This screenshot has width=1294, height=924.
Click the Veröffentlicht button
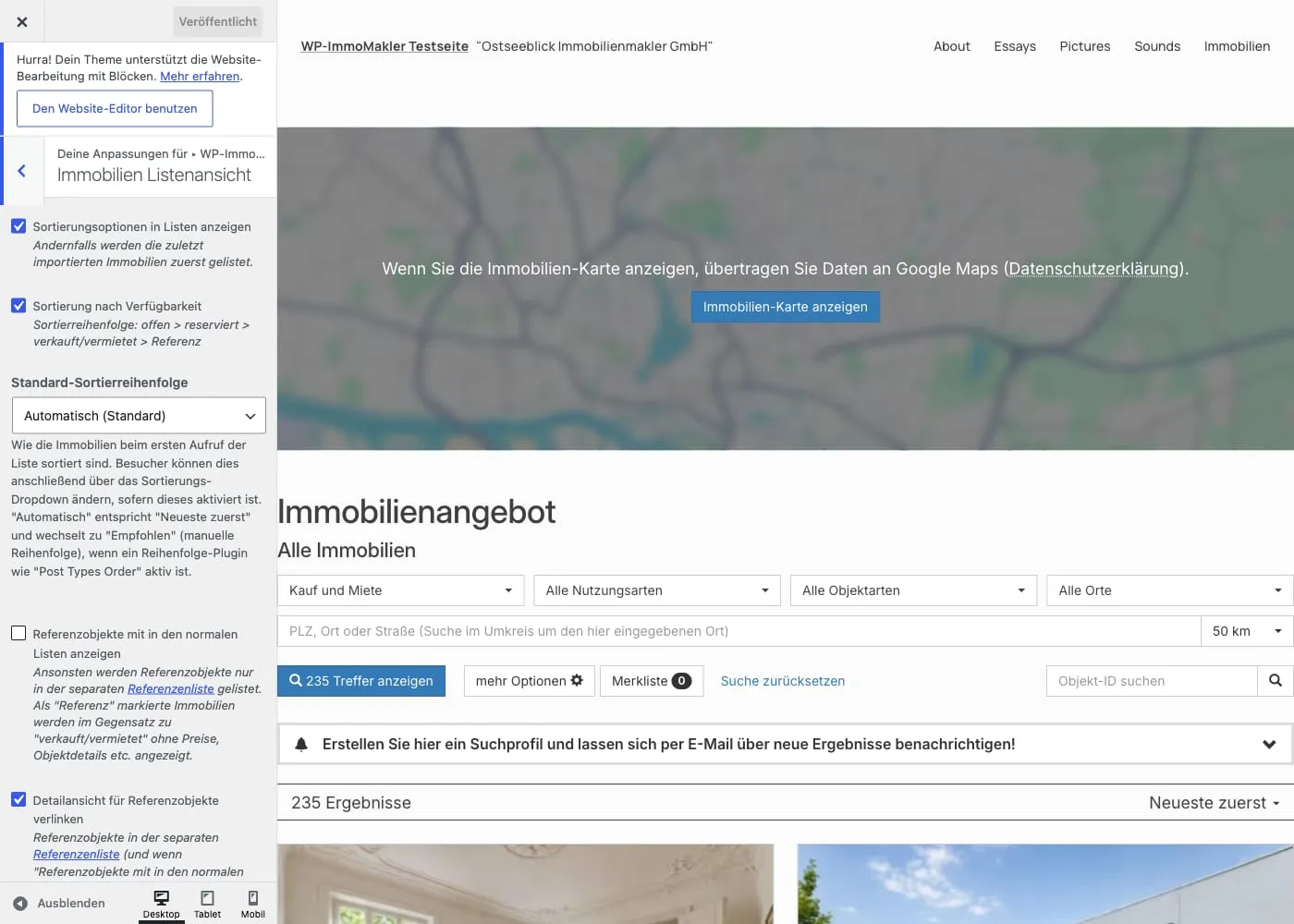point(218,21)
